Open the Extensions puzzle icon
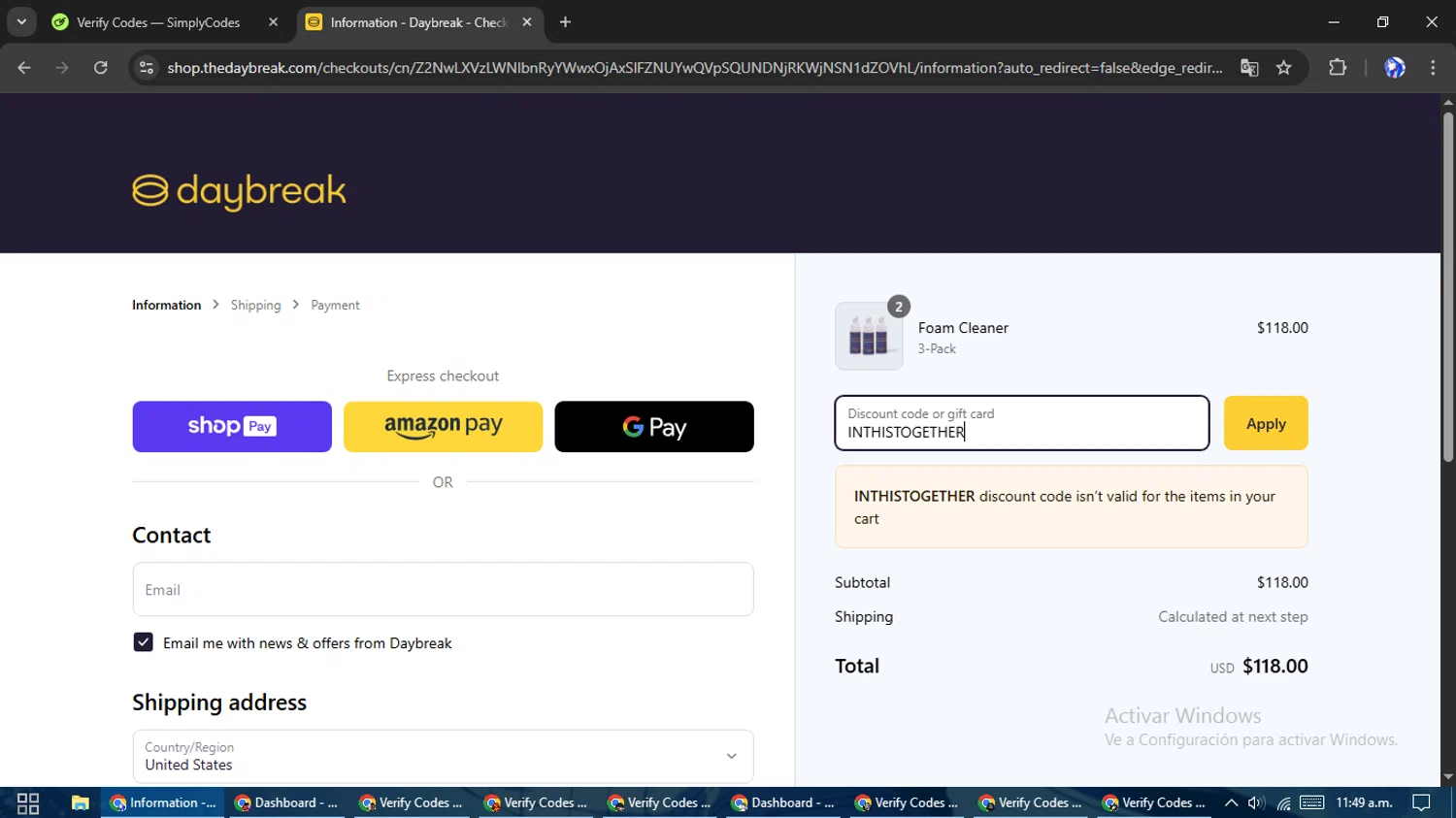 (1338, 68)
